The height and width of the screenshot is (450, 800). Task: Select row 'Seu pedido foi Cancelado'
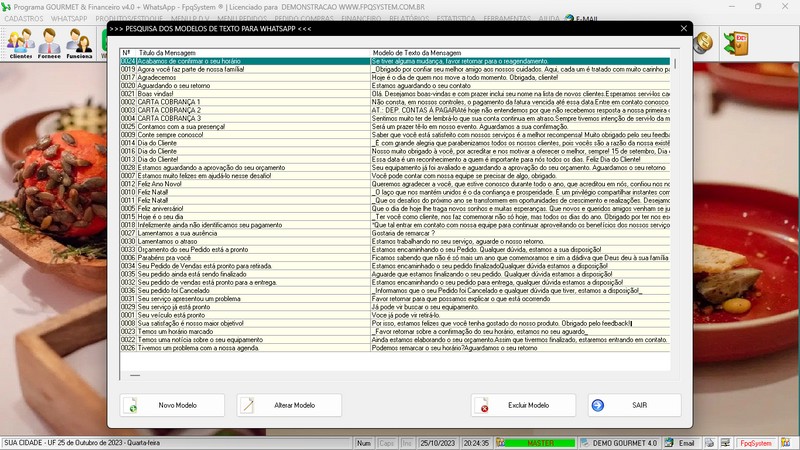pyautogui.click(x=395, y=290)
